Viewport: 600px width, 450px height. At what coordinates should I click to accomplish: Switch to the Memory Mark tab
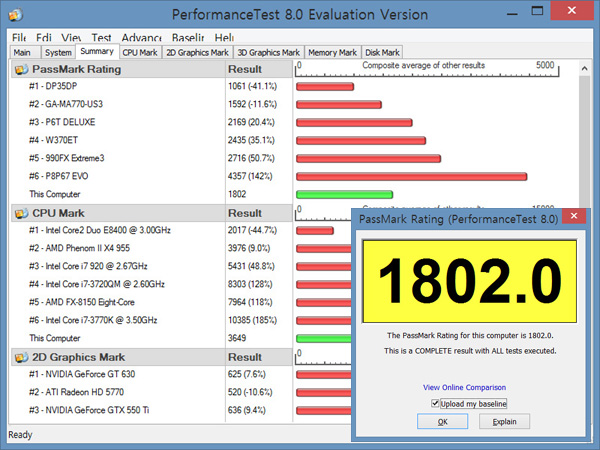(332, 52)
